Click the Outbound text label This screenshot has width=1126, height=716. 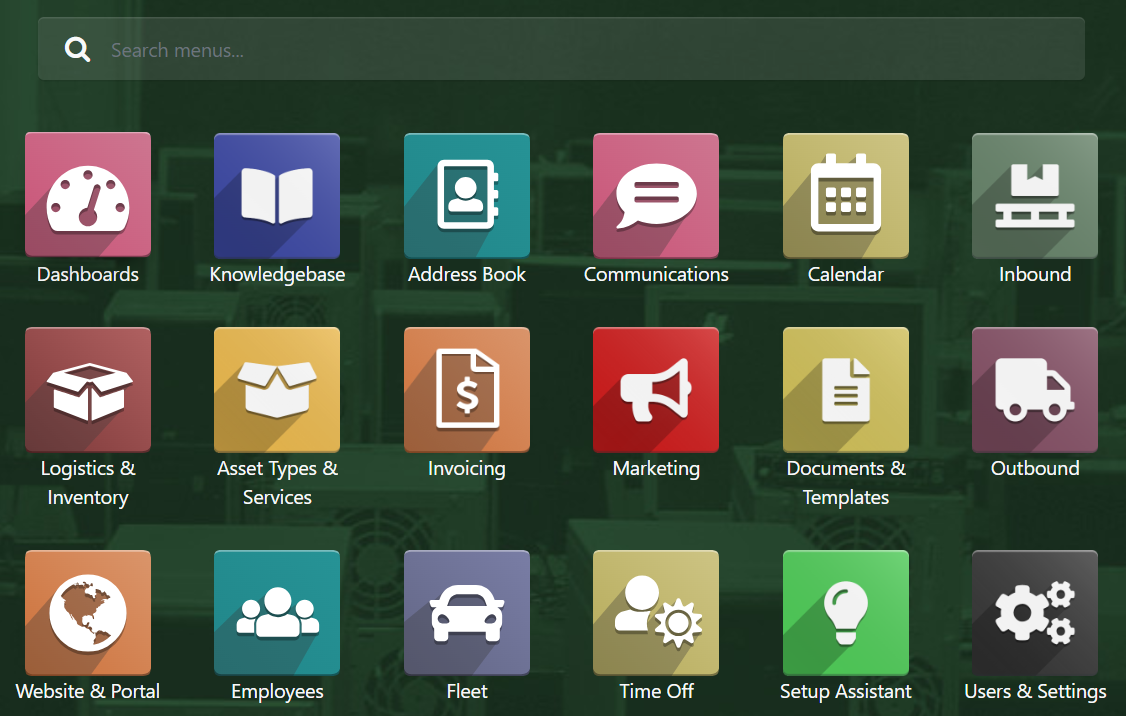(1035, 468)
